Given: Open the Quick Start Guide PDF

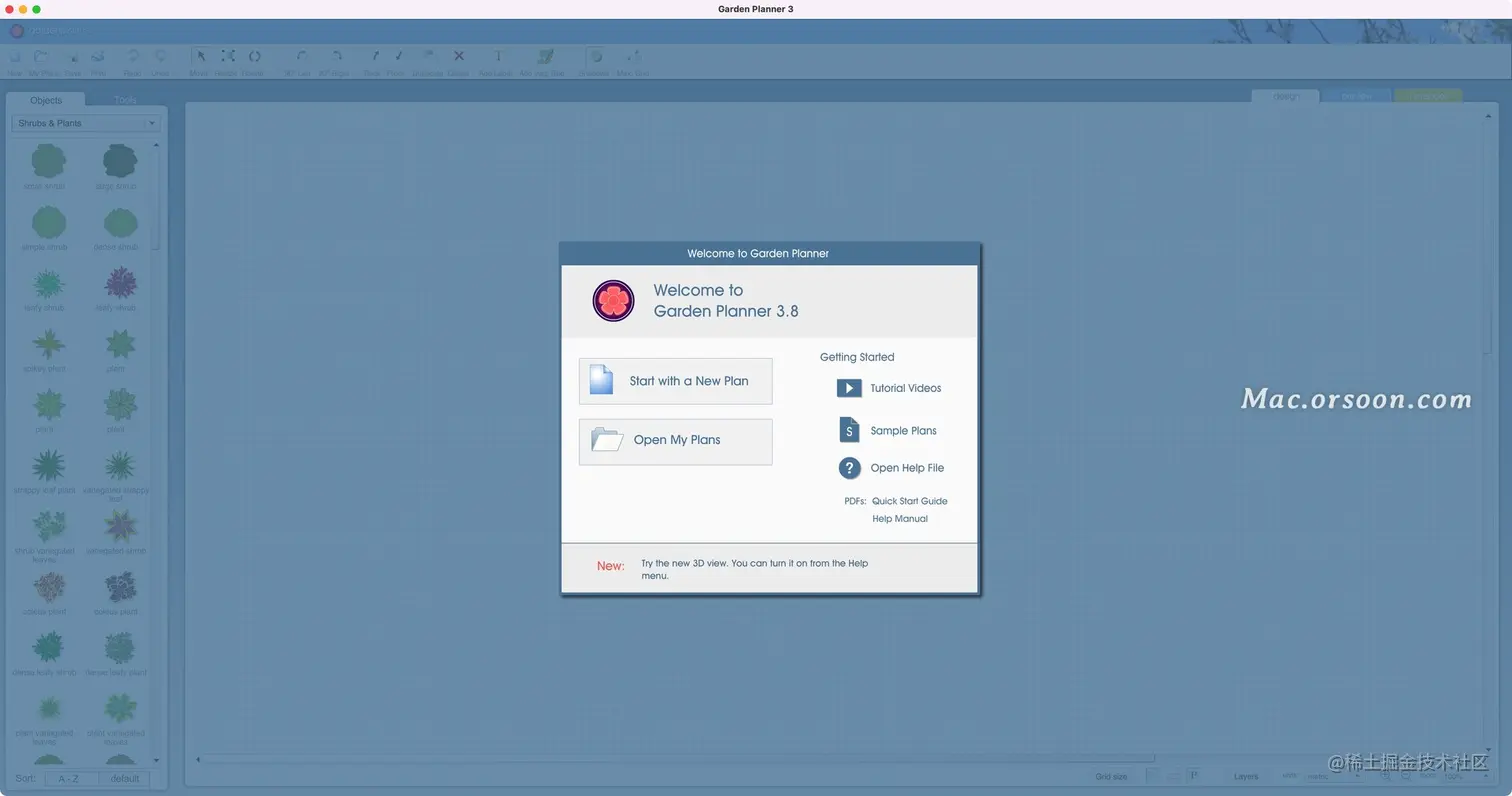Looking at the screenshot, I should tap(909, 501).
